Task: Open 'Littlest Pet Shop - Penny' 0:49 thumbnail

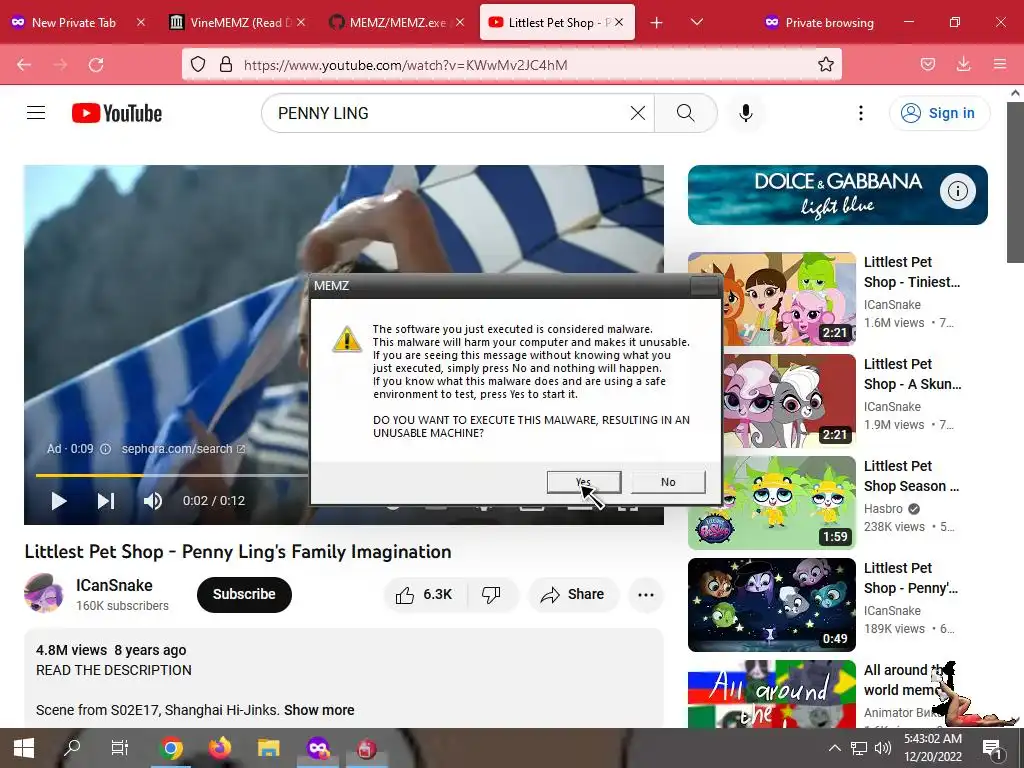Action: [772, 605]
